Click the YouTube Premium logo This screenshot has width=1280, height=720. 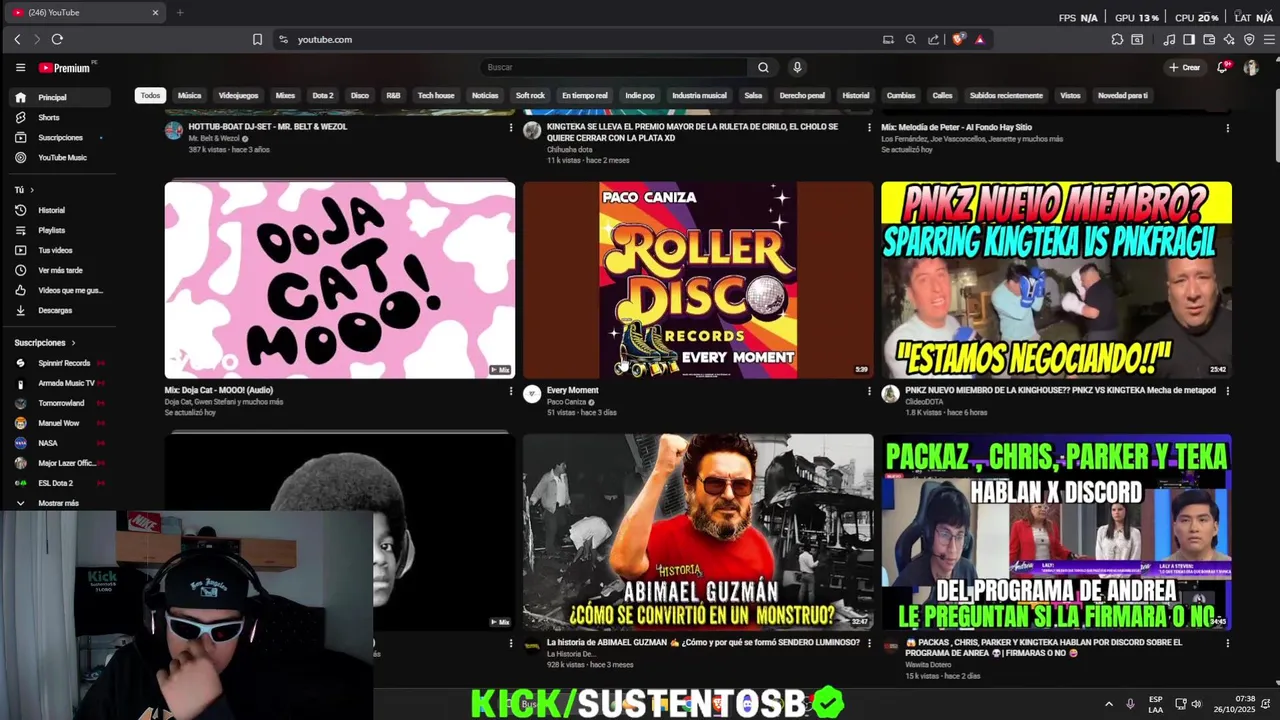point(66,68)
